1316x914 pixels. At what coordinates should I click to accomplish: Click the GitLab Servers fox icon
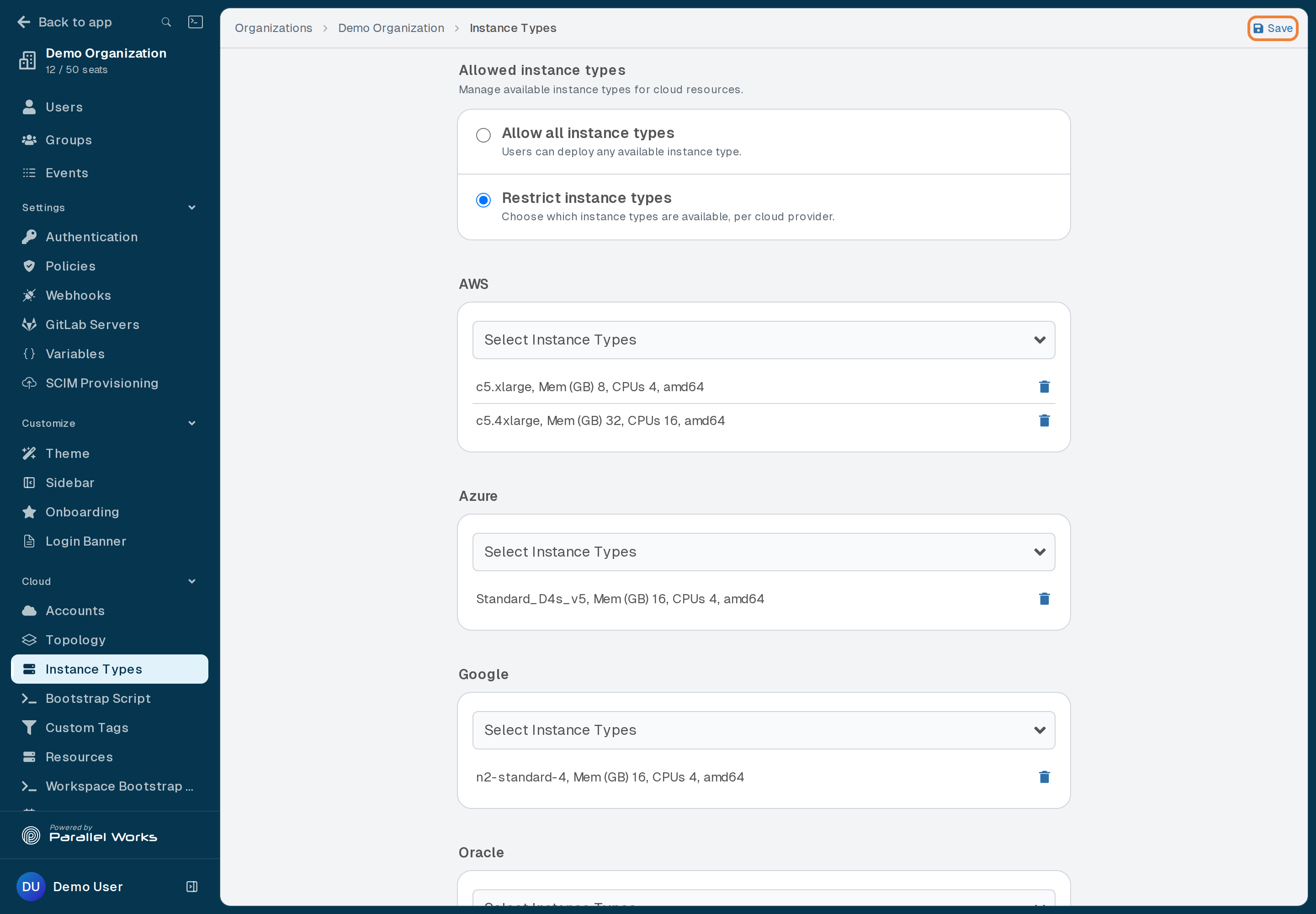tap(29, 324)
